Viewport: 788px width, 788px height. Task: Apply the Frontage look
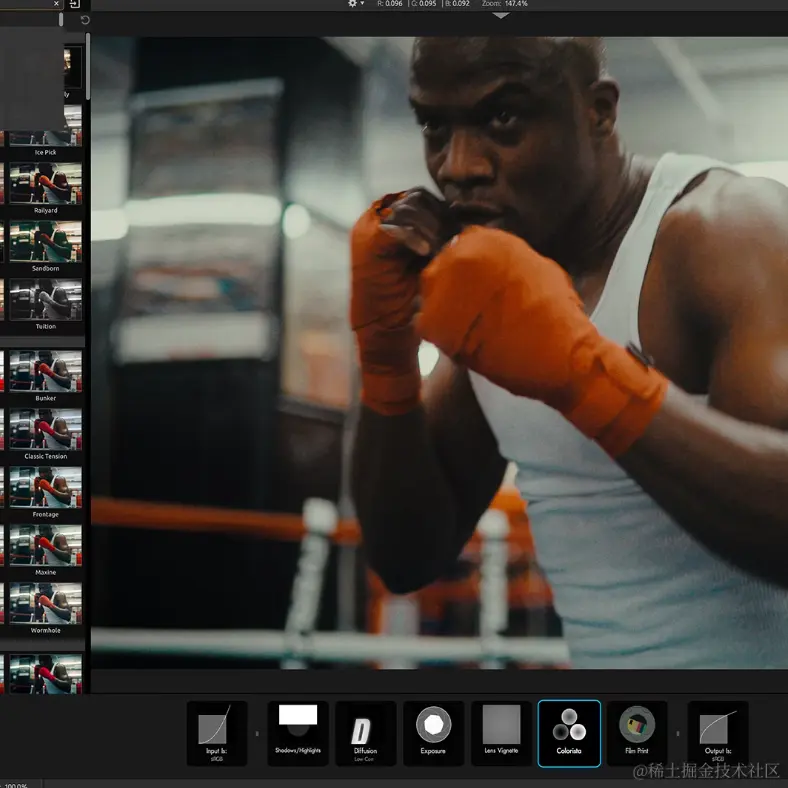[45, 492]
